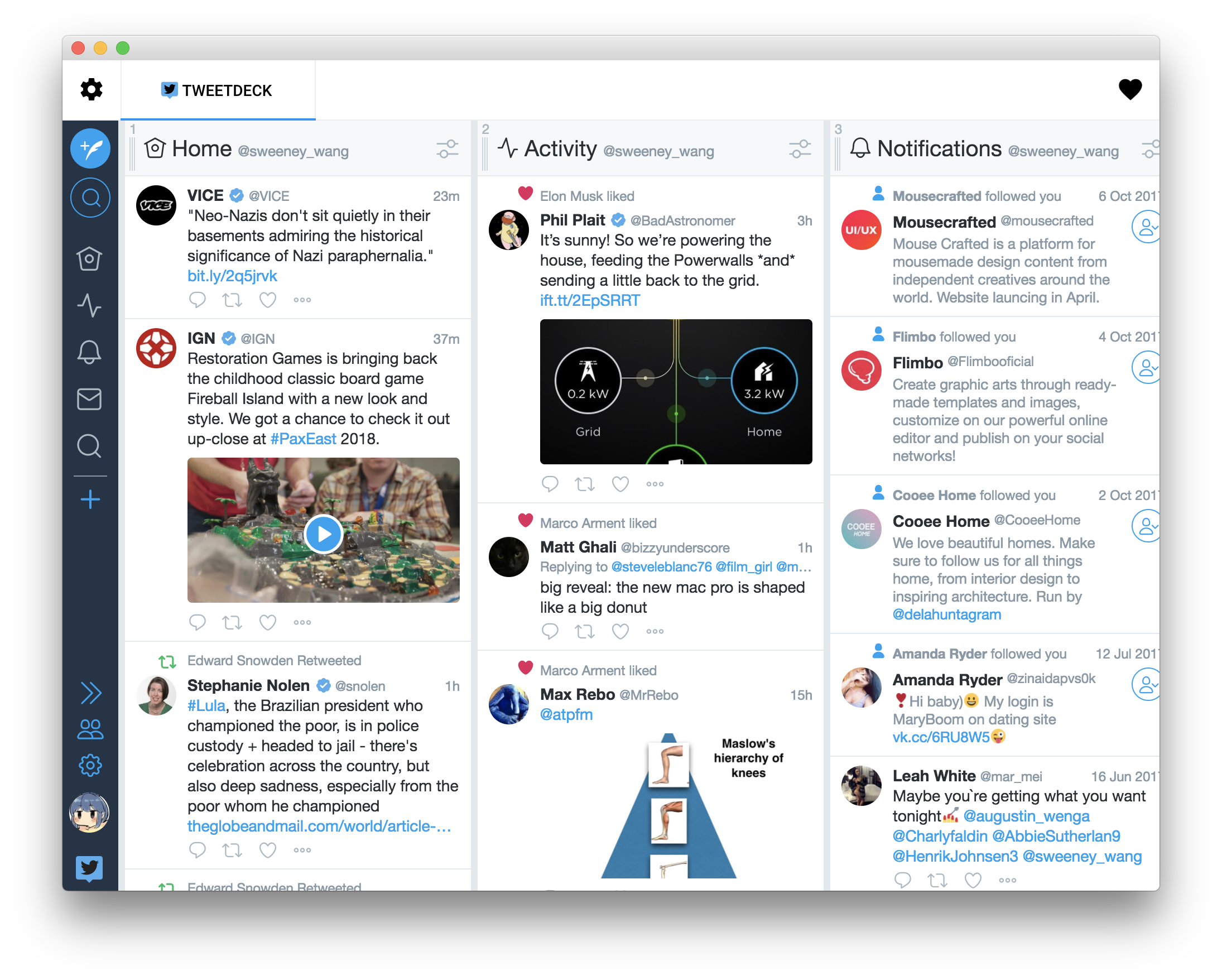Open the bit.ly/2q5jrvk link

pos(232,276)
